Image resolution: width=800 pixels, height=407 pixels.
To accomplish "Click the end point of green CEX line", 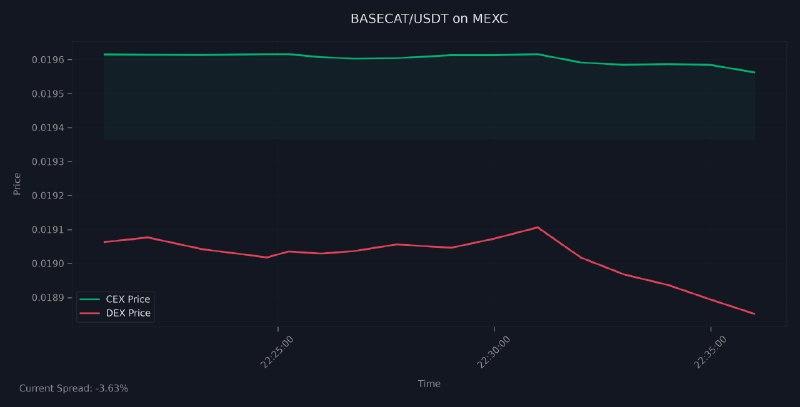I will [754, 72].
